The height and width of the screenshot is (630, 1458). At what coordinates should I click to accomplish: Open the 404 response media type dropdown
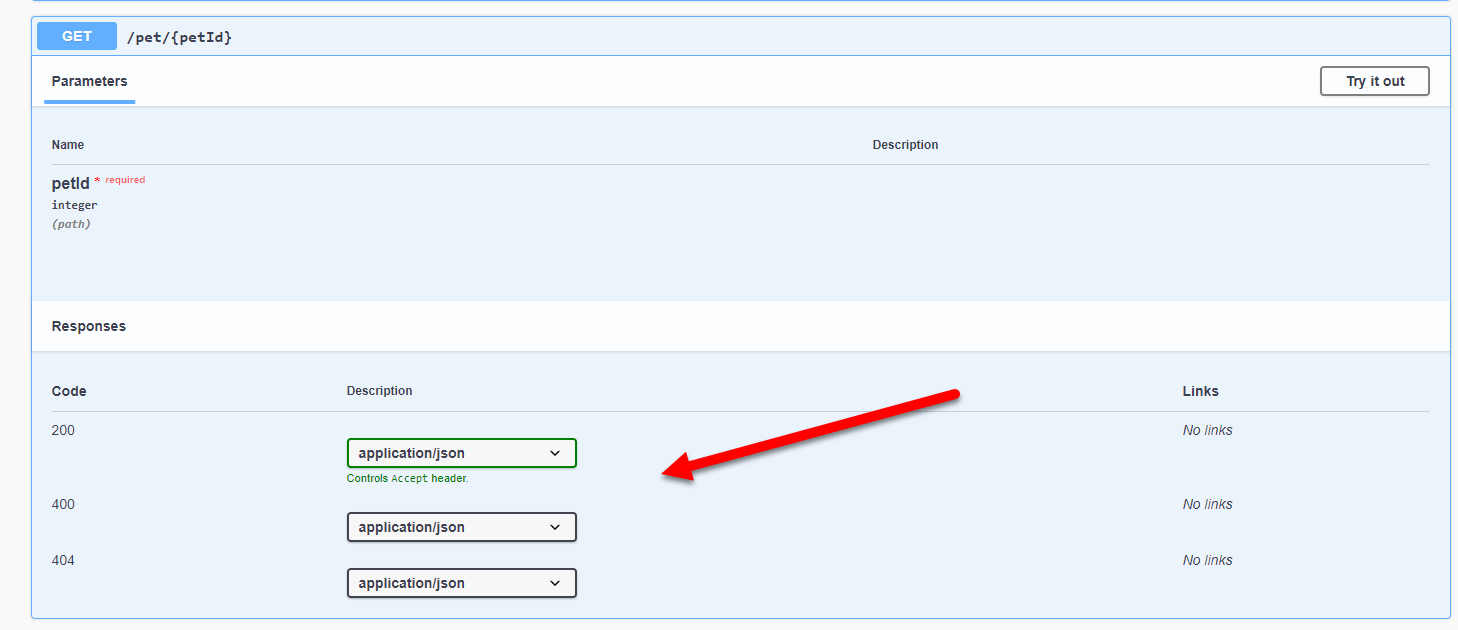click(462, 583)
